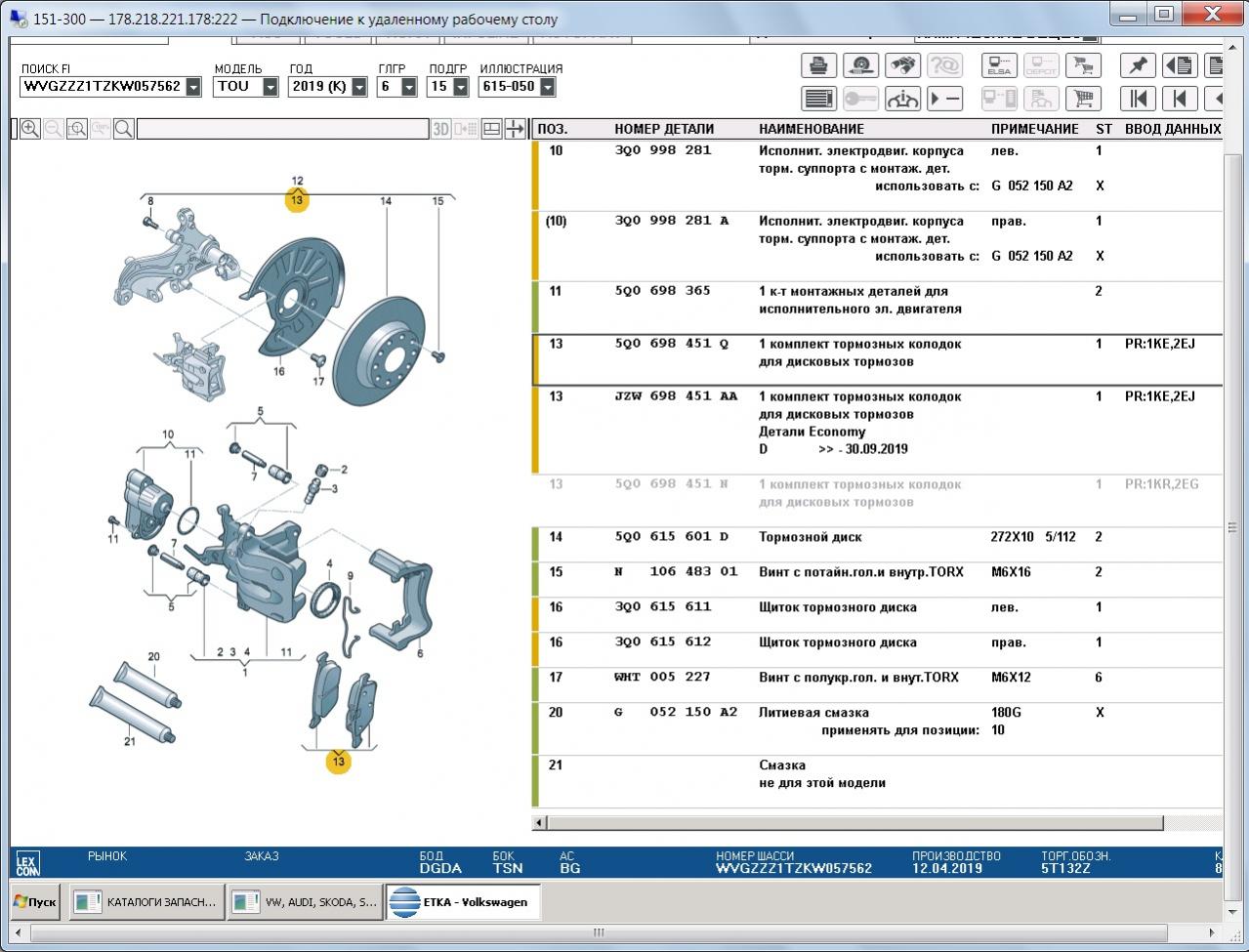The width and height of the screenshot is (1249, 952).
Task: Click the greyed zoom out icon
Action: 54,129
